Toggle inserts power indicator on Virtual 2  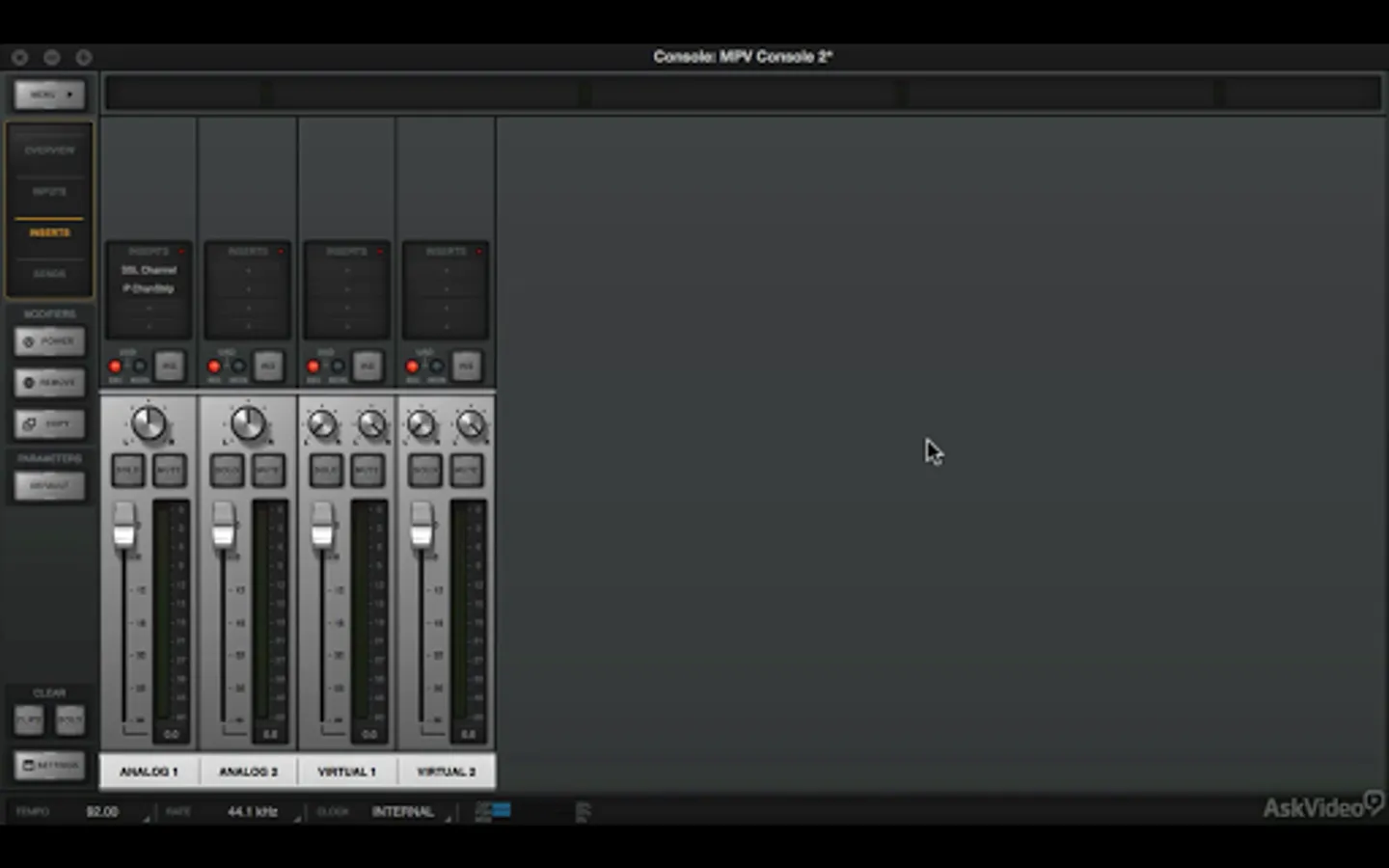(479, 252)
